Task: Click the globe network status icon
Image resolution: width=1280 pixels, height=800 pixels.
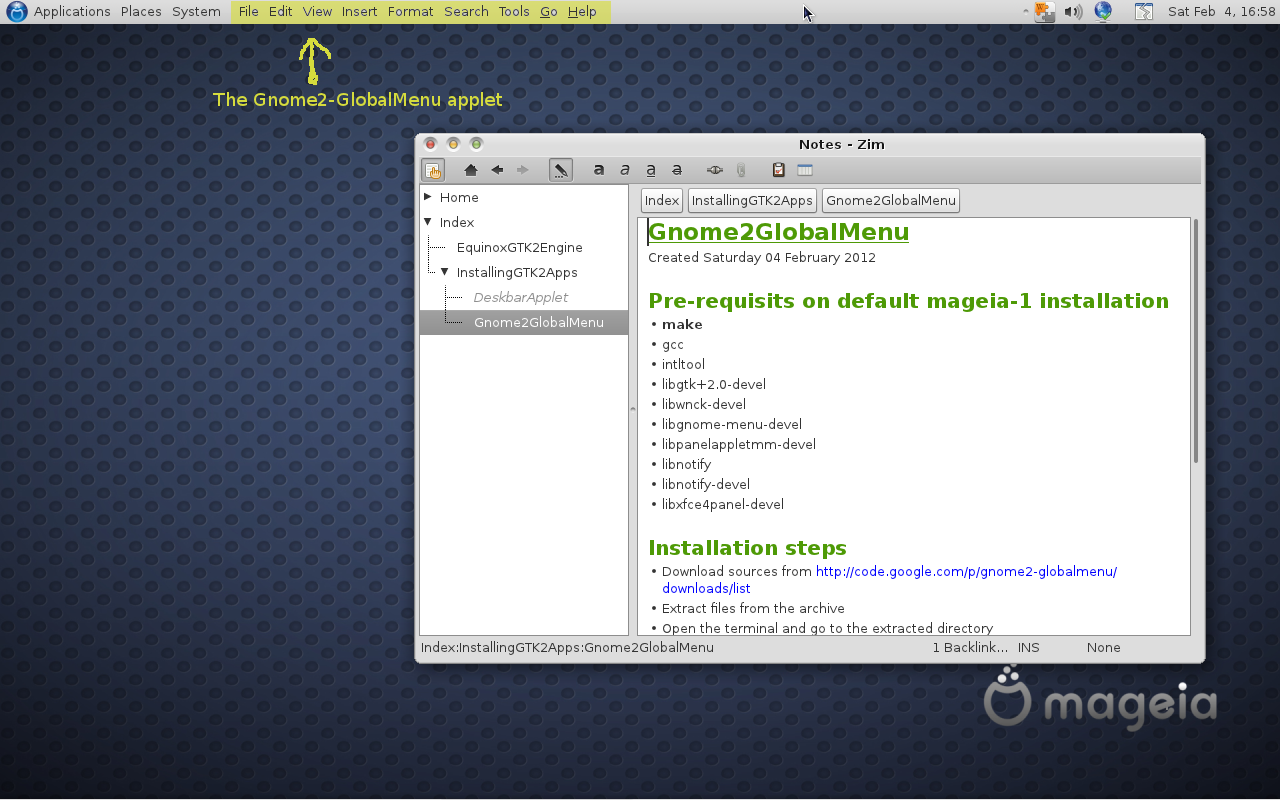Action: point(1103,12)
